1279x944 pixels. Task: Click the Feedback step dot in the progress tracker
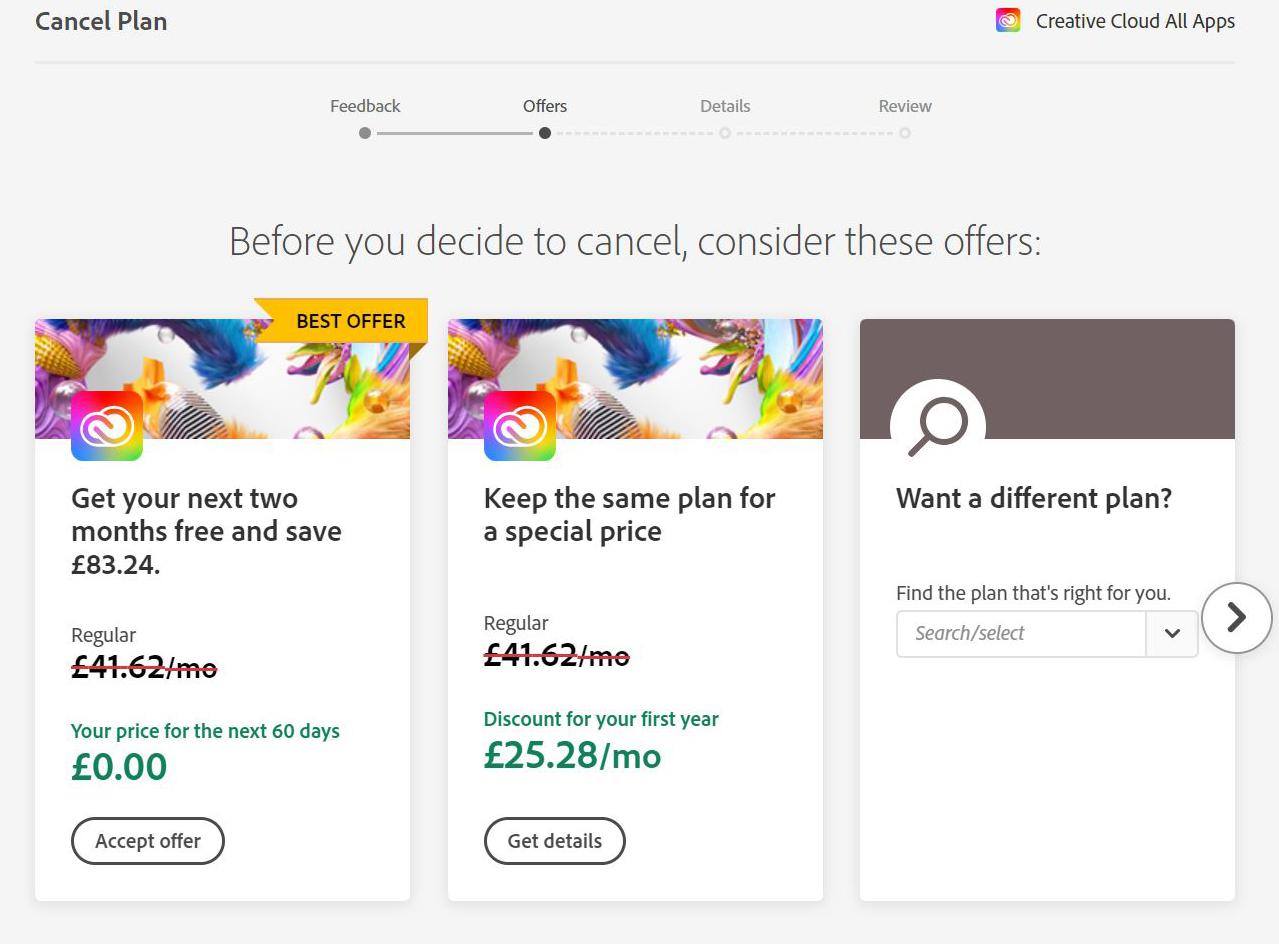pyautogui.click(x=365, y=133)
